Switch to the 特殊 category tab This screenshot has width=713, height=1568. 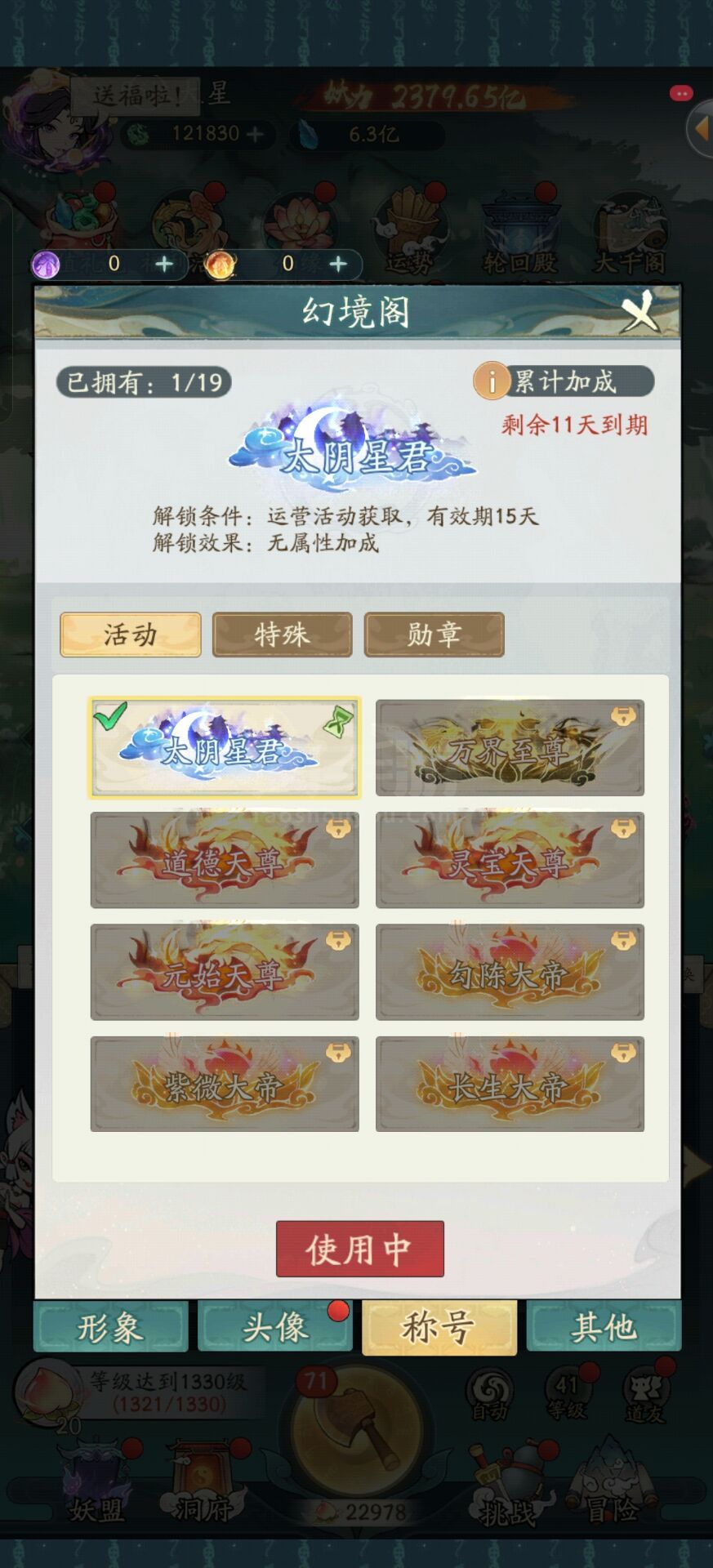pos(282,635)
